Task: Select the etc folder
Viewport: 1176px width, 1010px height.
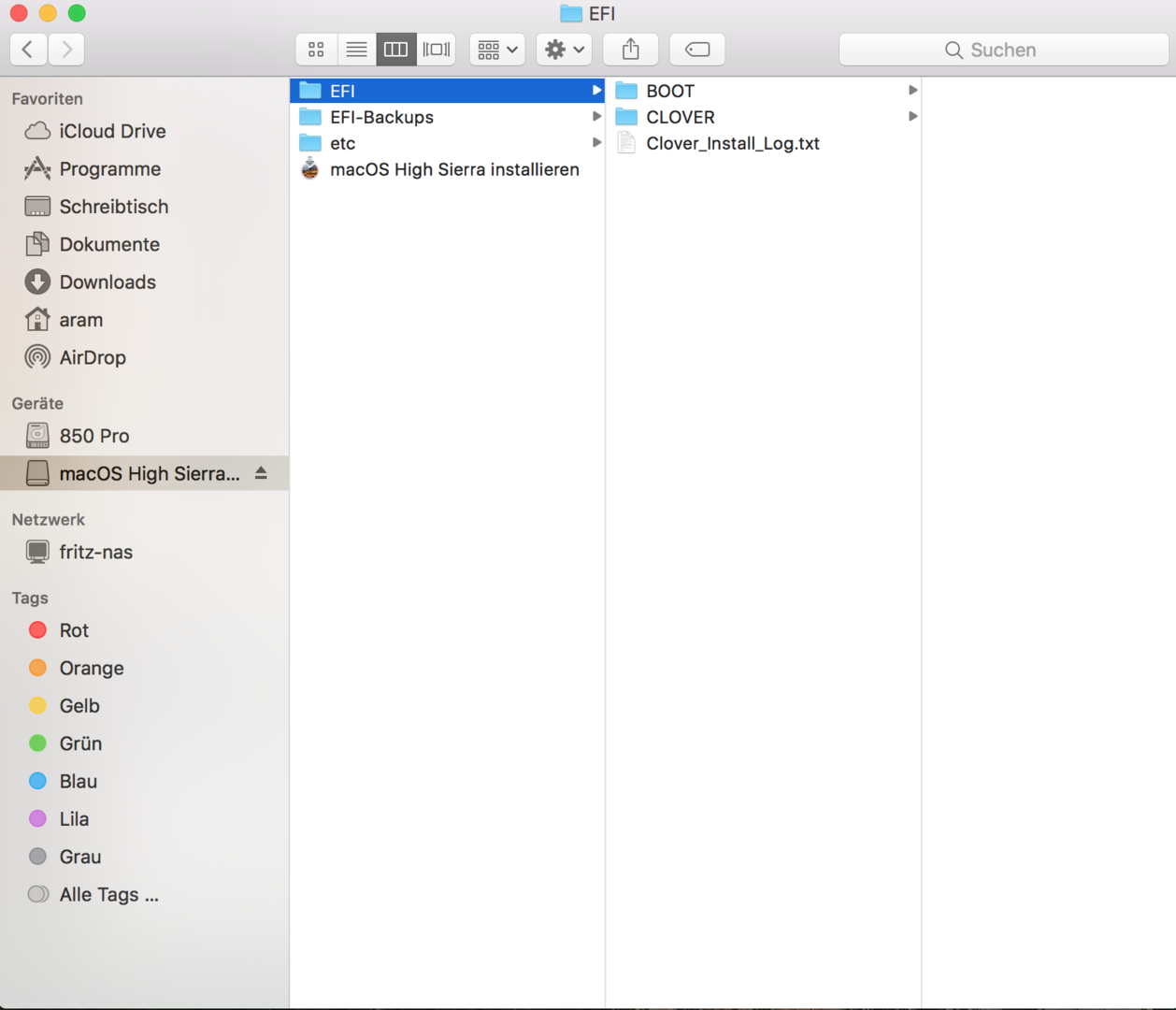Action: point(447,143)
